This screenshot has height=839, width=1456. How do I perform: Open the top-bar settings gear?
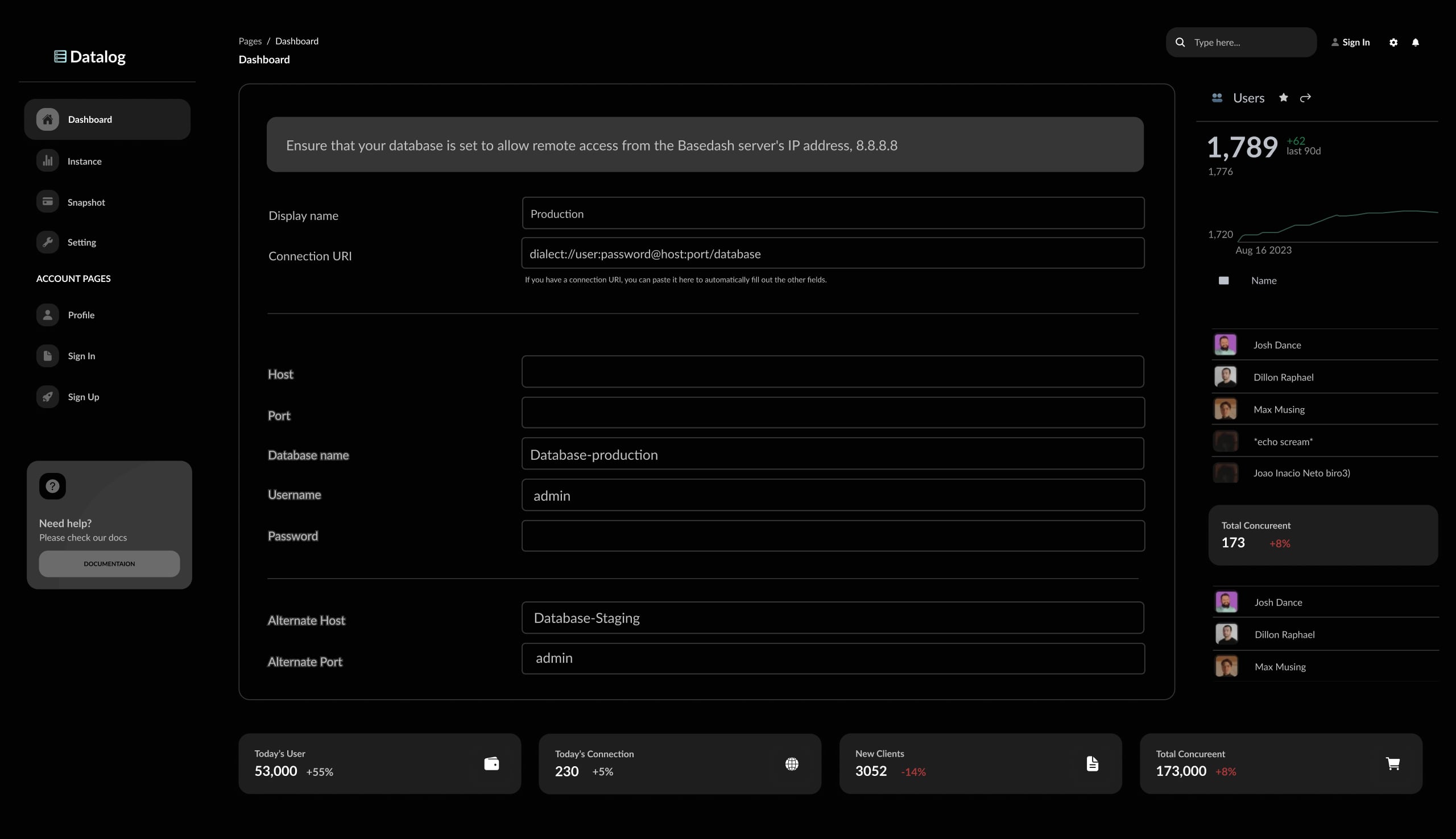click(x=1393, y=42)
